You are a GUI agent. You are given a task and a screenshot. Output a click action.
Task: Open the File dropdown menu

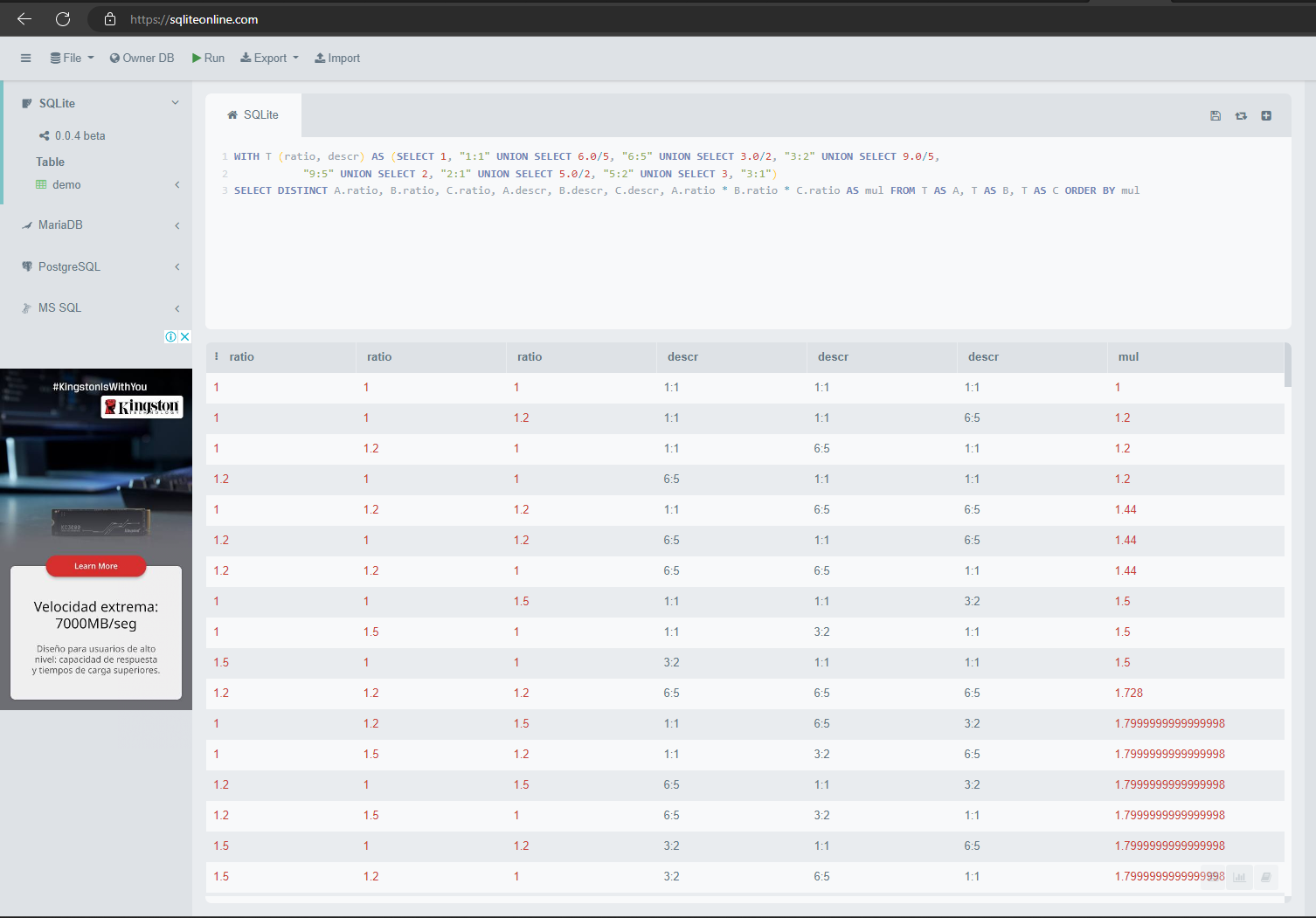72,59
